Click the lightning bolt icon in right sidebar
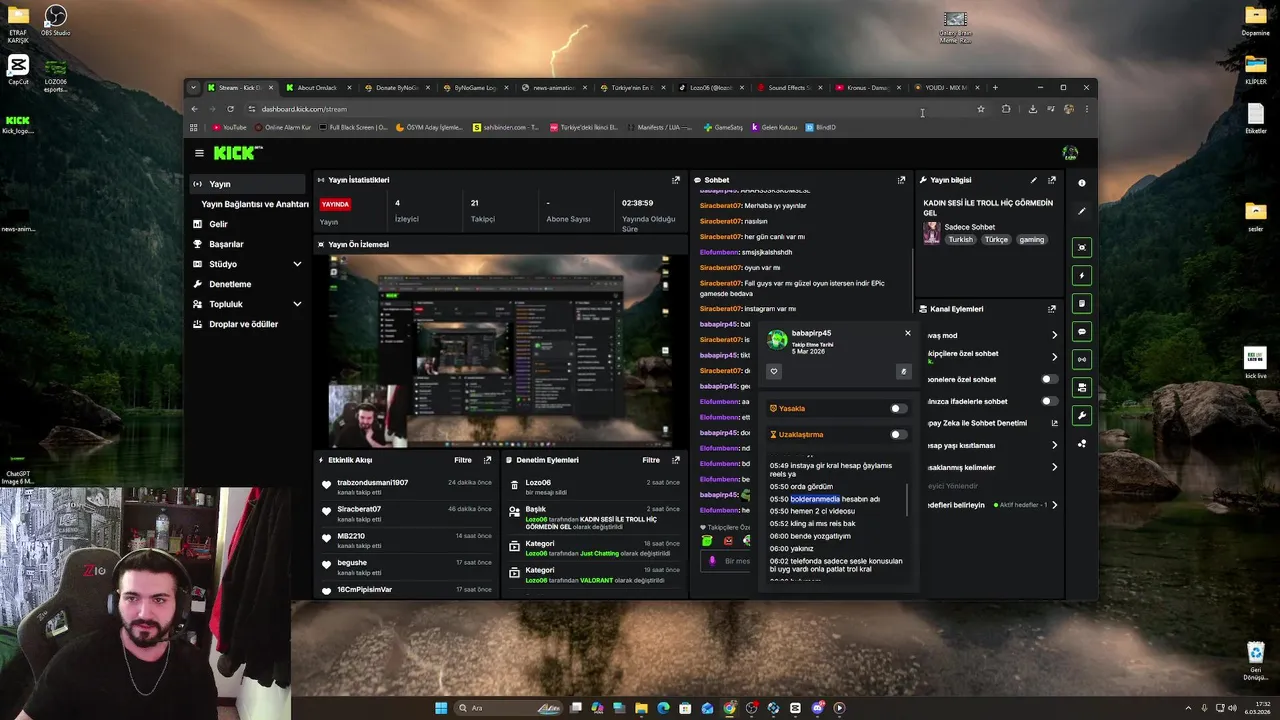The image size is (1280, 720). pyautogui.click(x=1081, y=275)
